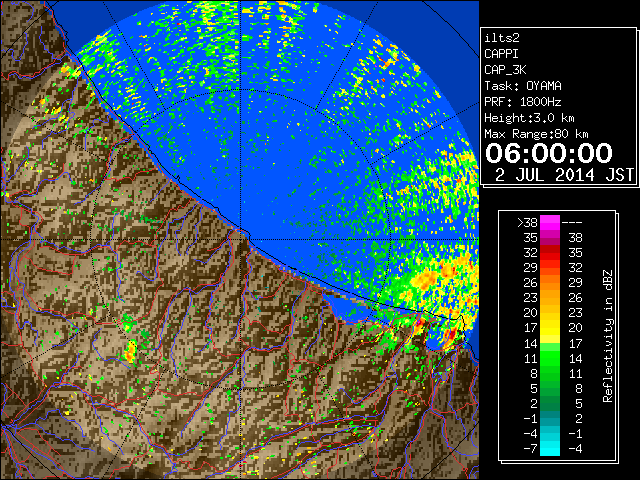Click the orange 26 dBZ legend color
The image size is (640, 480).
[x=550, y=282]
